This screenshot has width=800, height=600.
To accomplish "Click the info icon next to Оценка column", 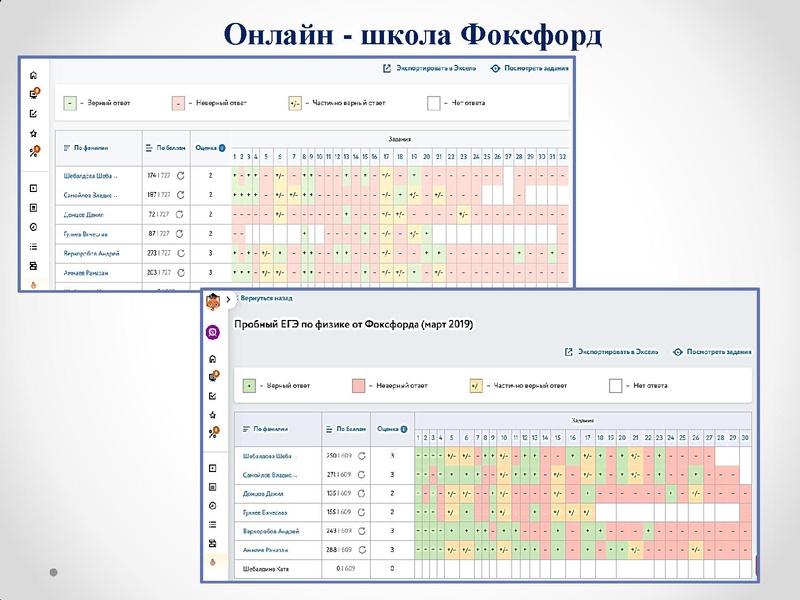I will [404, 430].
